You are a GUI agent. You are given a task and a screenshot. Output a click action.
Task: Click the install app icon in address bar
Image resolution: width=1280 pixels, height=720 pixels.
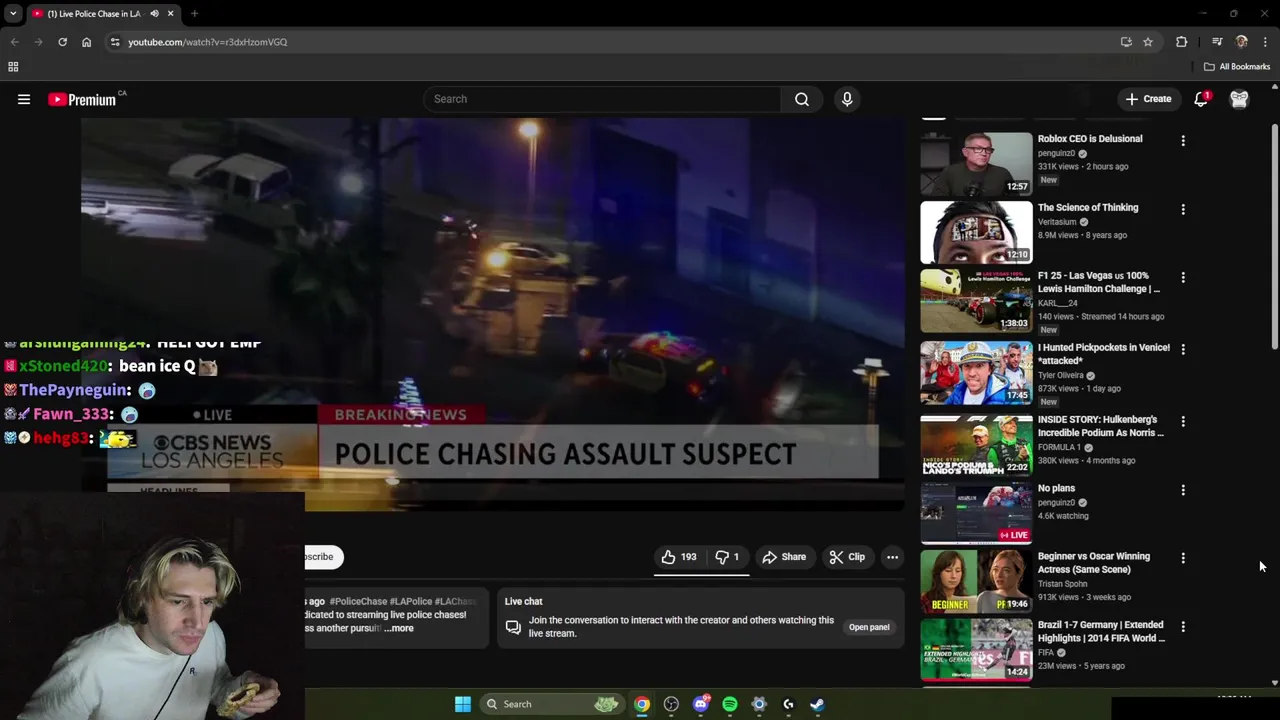click(x=1126, y=42)
